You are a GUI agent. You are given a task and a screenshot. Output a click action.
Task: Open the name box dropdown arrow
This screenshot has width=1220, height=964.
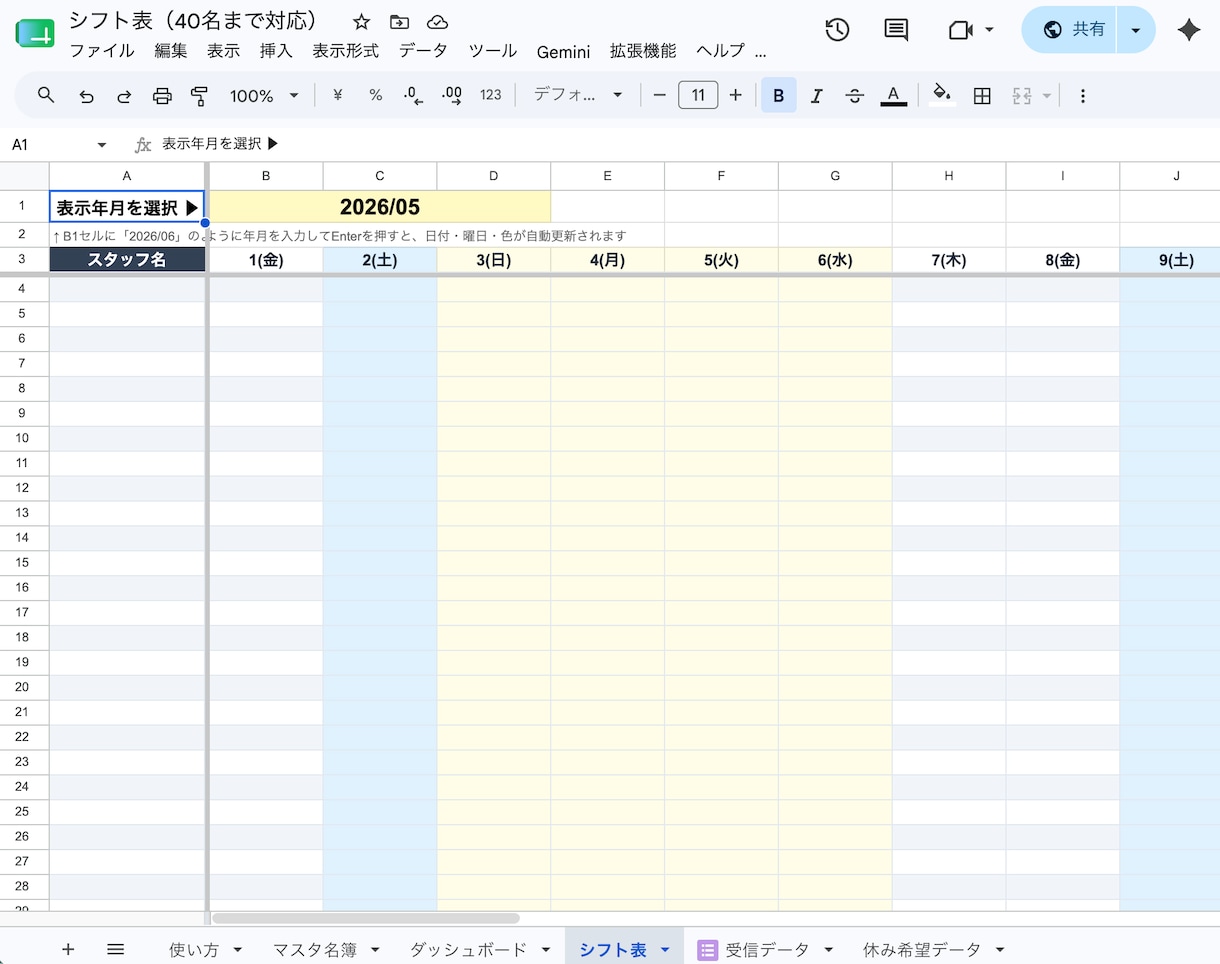(x=101, y=145)
